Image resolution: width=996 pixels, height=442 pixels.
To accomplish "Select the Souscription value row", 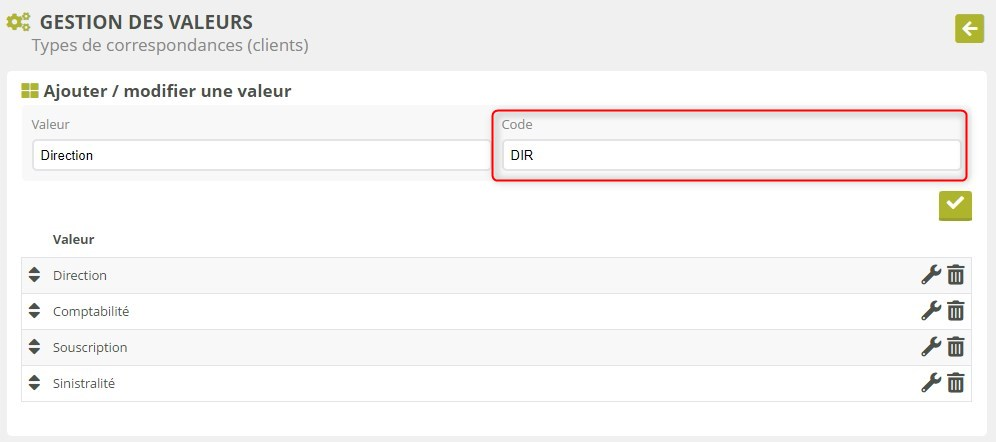I will (x=90, y=347).
